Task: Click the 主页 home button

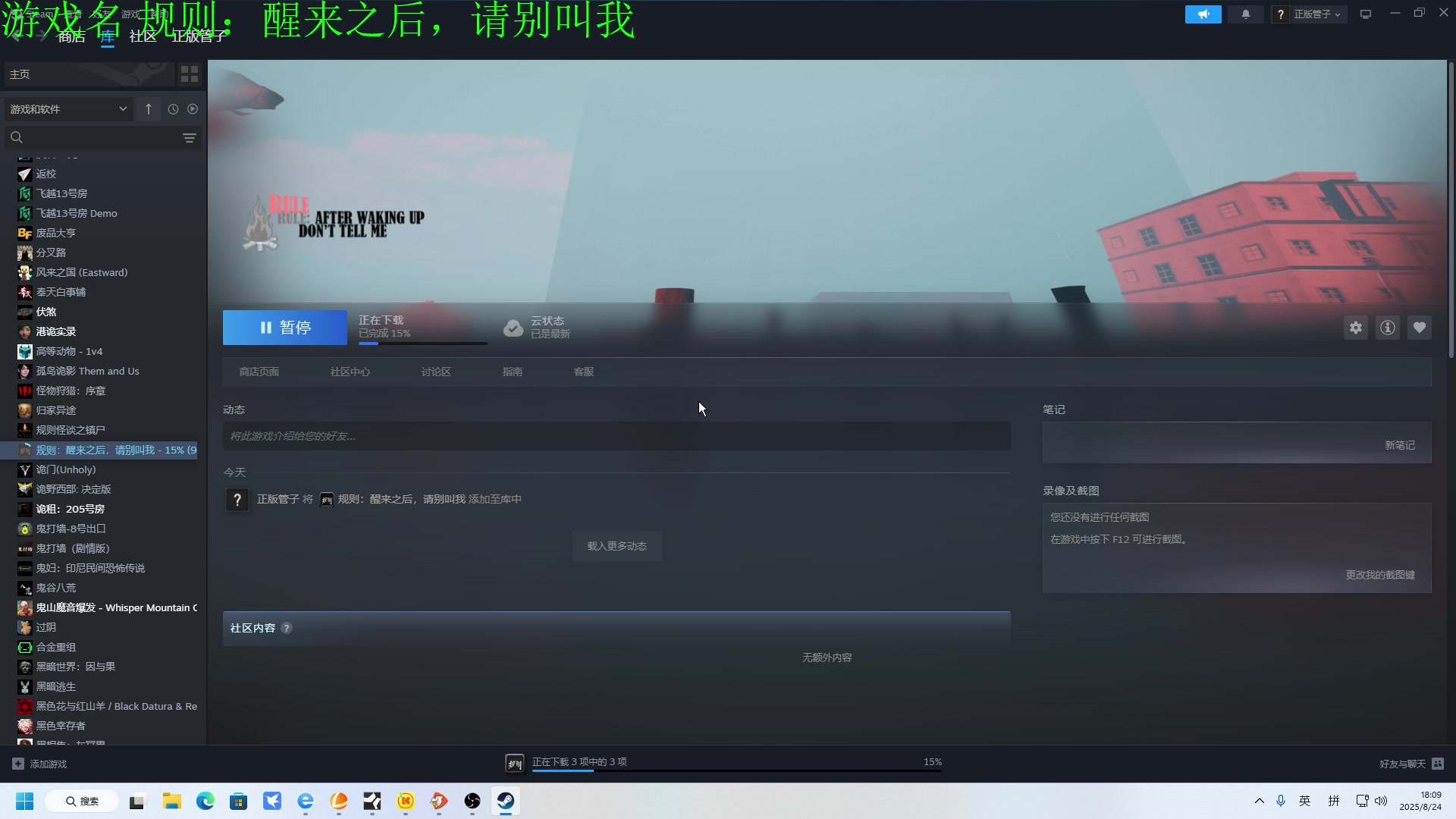Action: 89,74
